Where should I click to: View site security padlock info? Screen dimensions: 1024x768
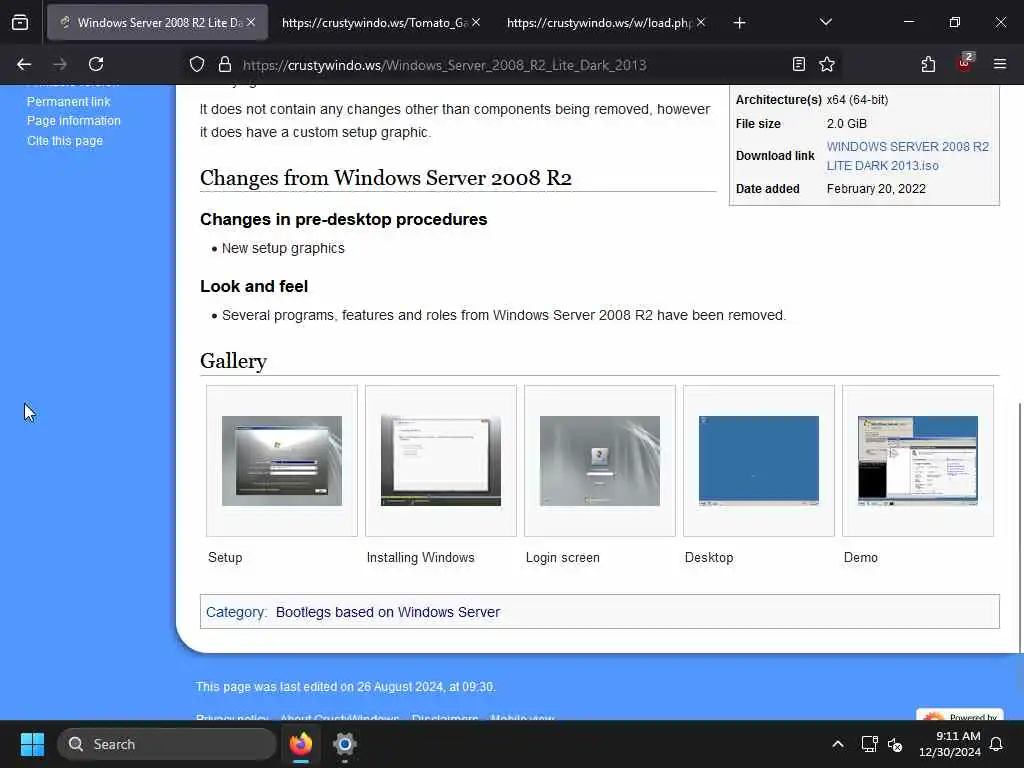click(225, 64)
